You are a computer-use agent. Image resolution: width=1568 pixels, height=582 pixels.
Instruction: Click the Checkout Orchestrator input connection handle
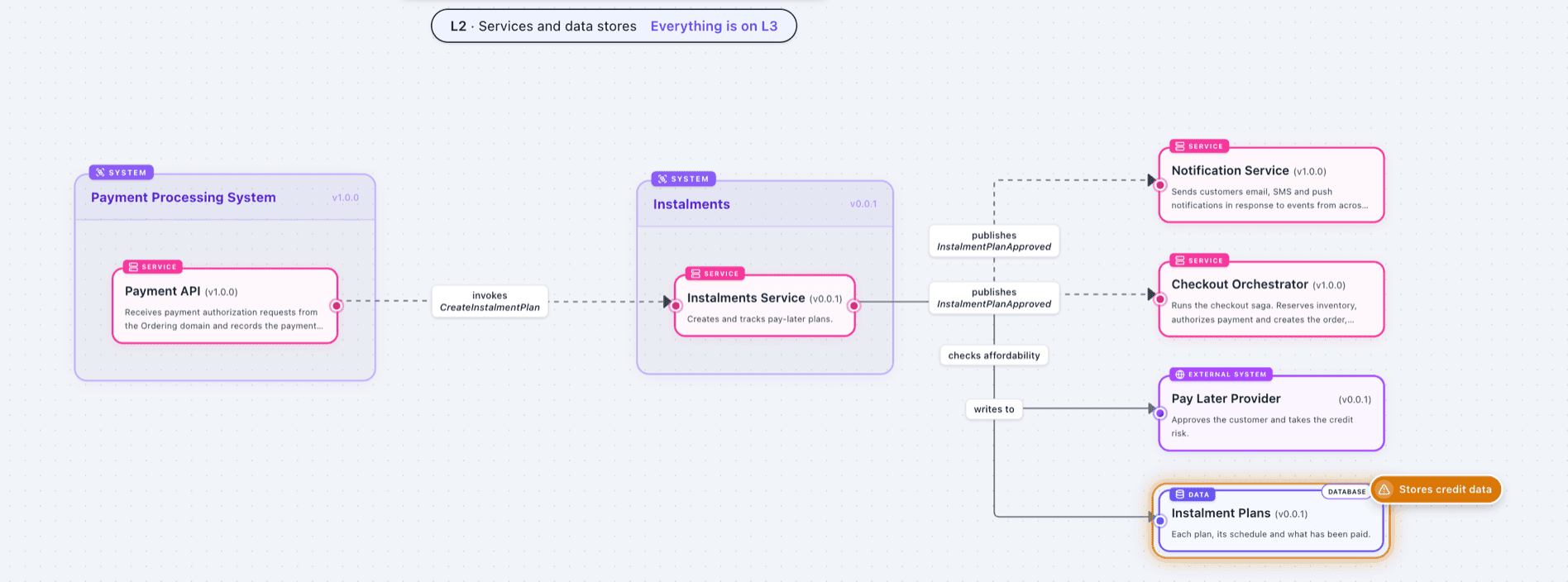tap(1160, 299)
